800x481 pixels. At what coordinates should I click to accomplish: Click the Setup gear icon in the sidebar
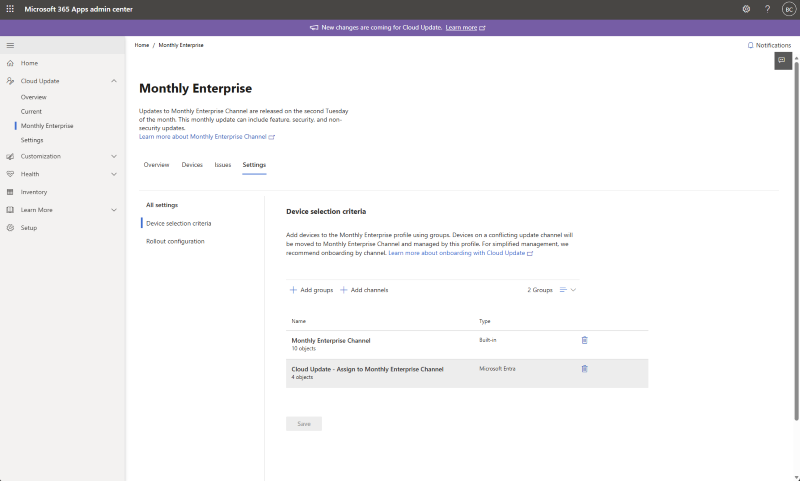[10, 228]
